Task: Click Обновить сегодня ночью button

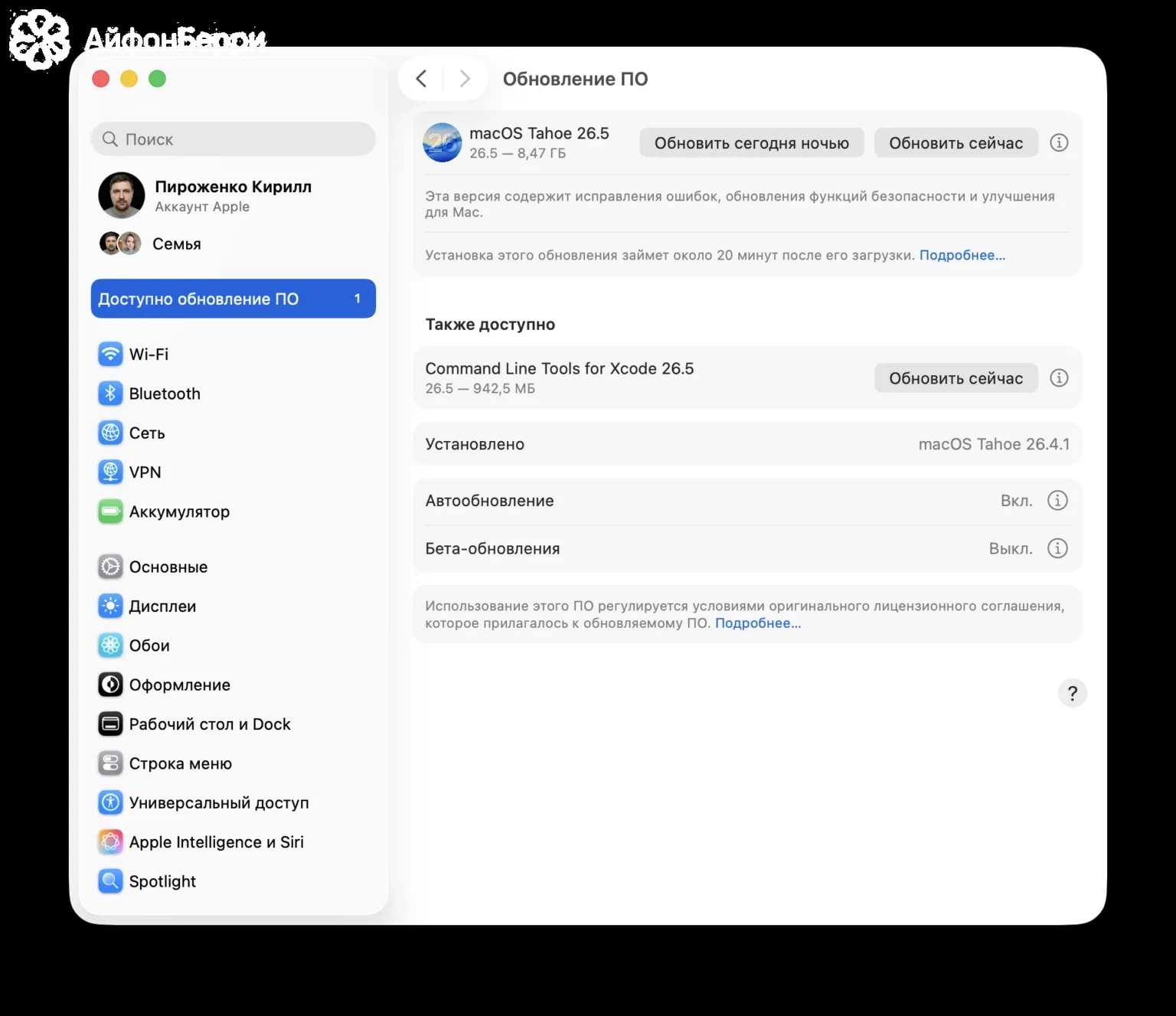Action: (752, 143)
